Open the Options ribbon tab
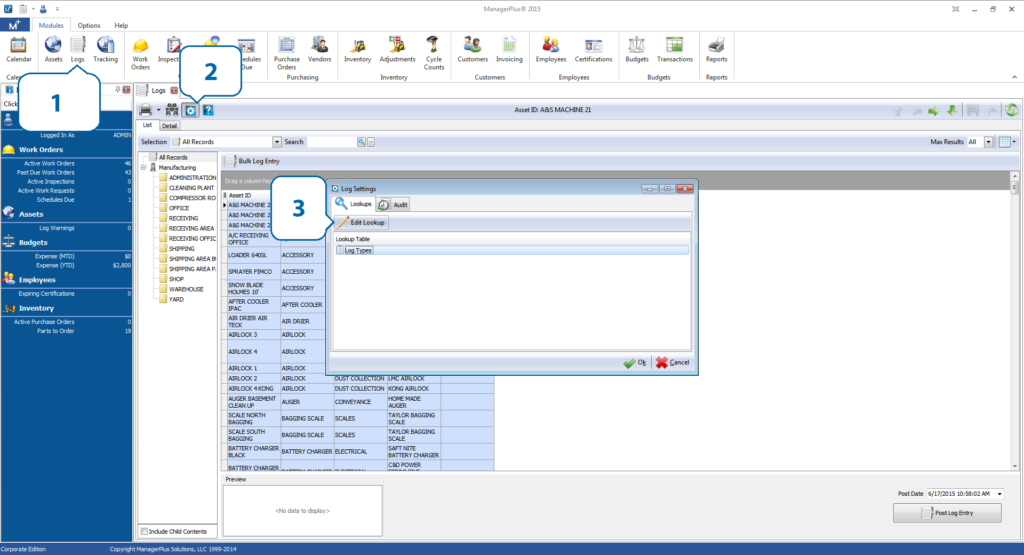 point(89,25)
